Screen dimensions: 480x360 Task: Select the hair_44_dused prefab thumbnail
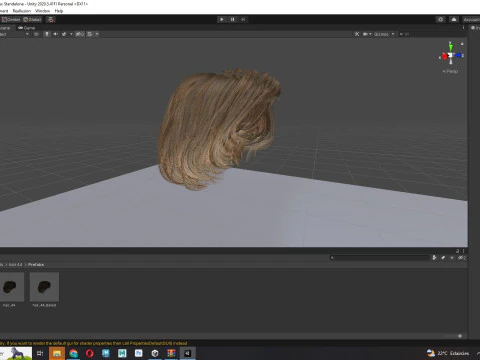44,287
